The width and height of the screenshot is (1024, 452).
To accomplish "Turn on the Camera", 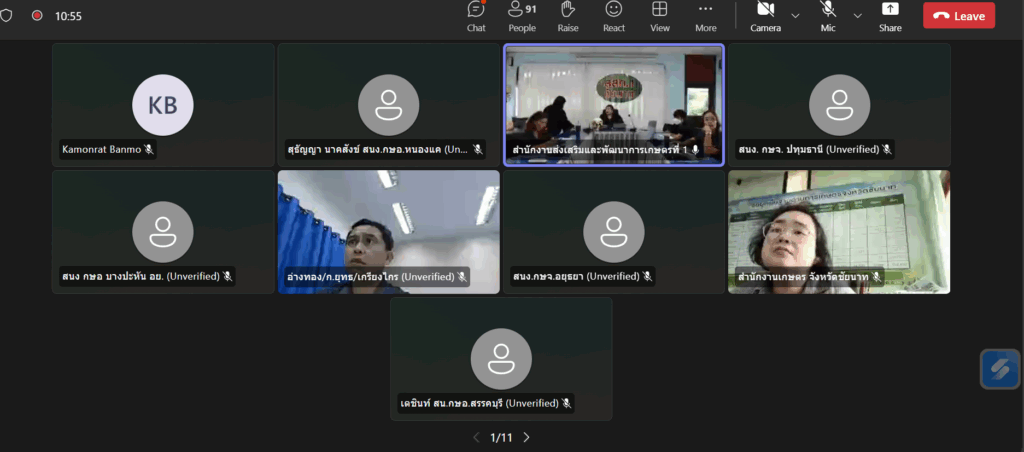I will 766,15.
